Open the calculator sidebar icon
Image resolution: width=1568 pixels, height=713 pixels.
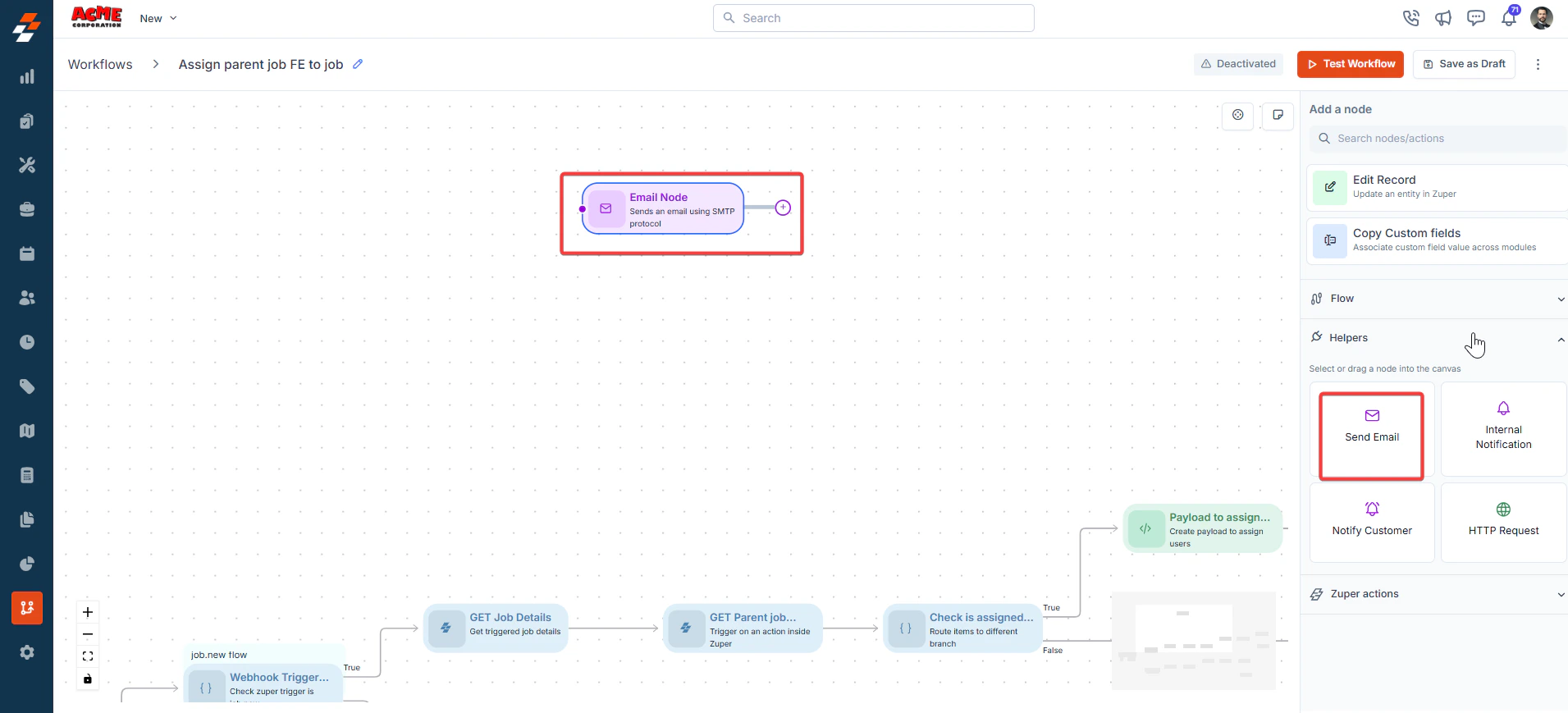pos(27,475)
